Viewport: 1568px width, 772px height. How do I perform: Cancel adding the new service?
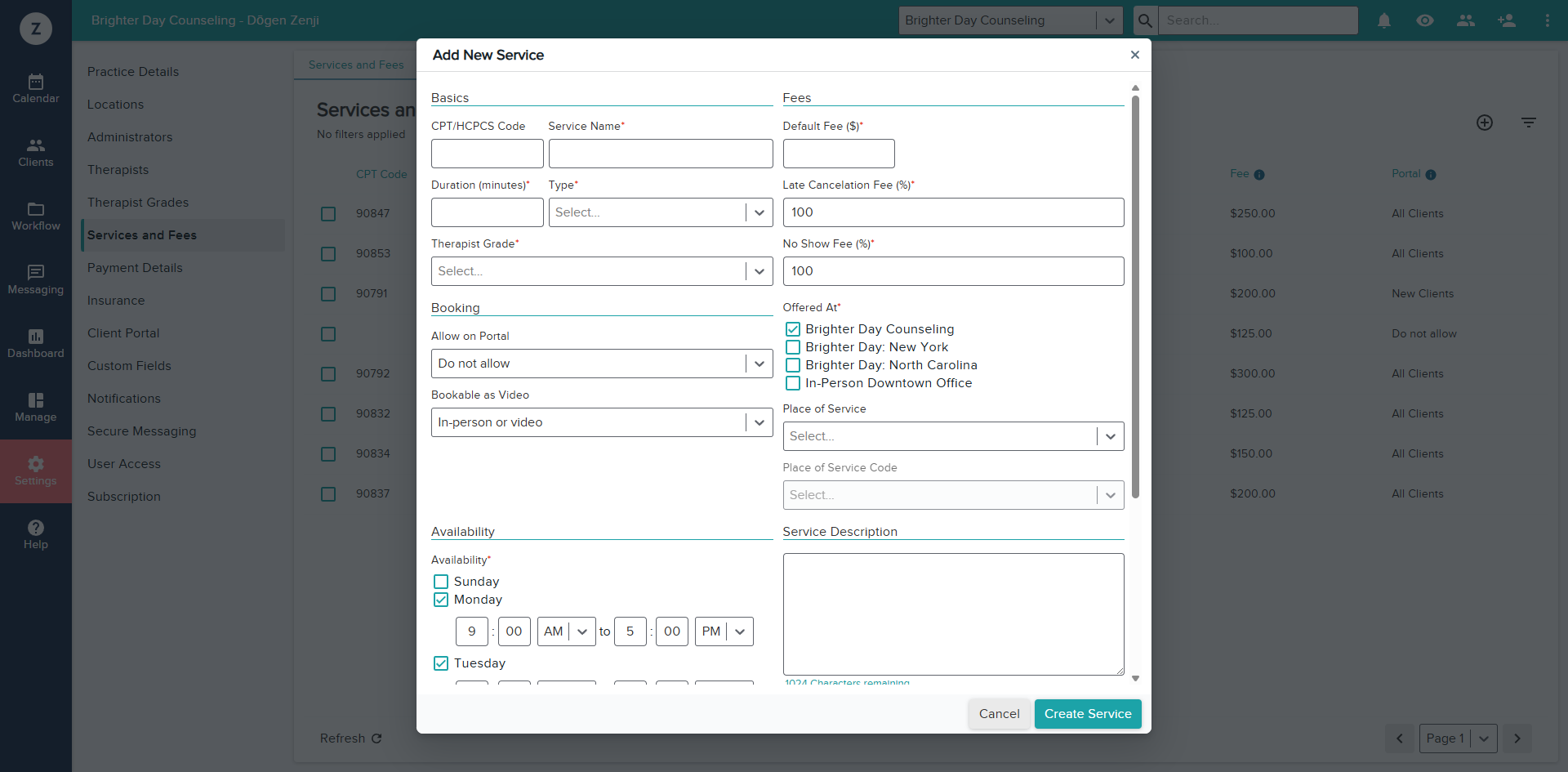[x=1000, y=714]
